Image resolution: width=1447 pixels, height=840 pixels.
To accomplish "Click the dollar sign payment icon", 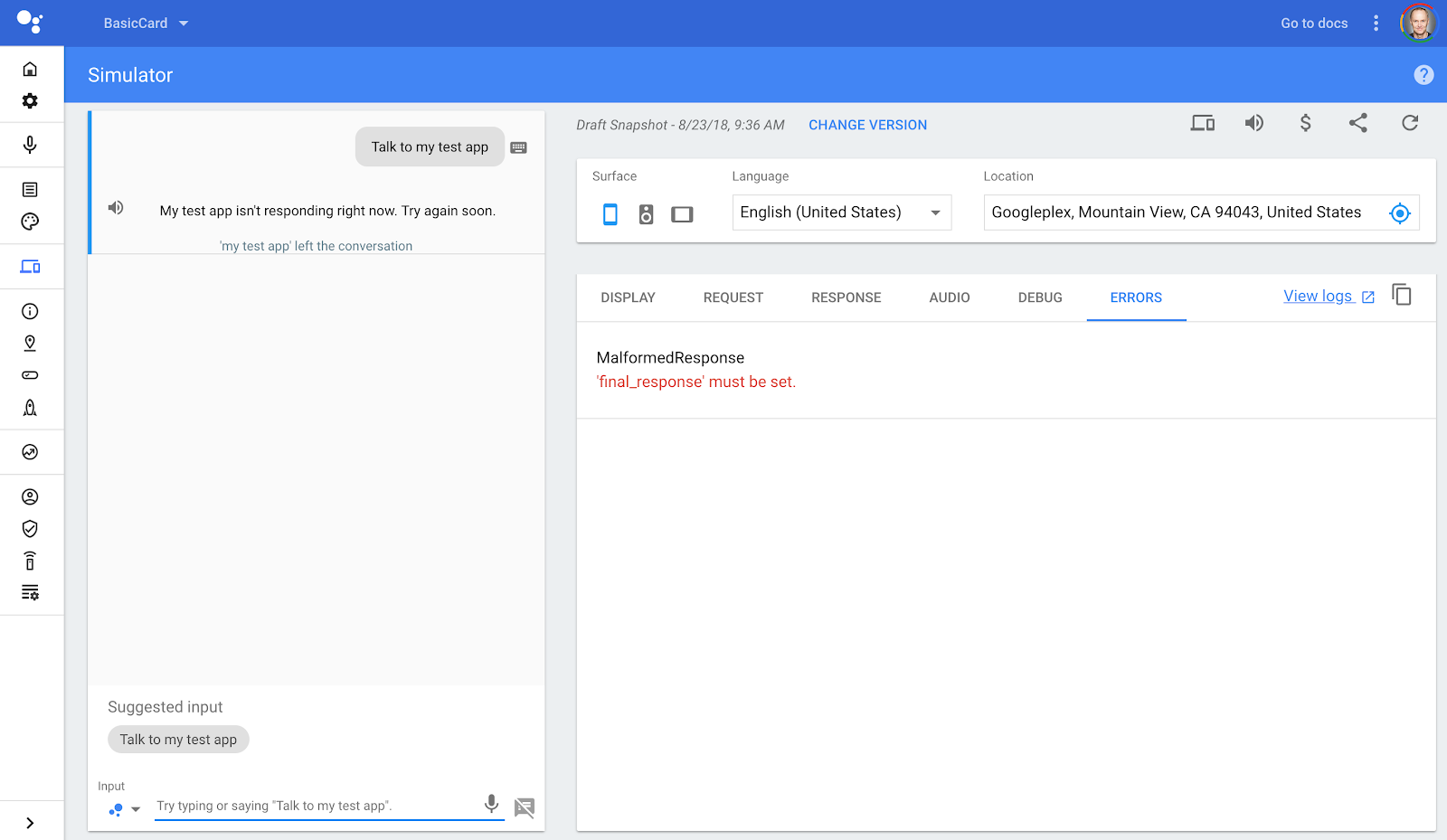I will point(1306,123).
